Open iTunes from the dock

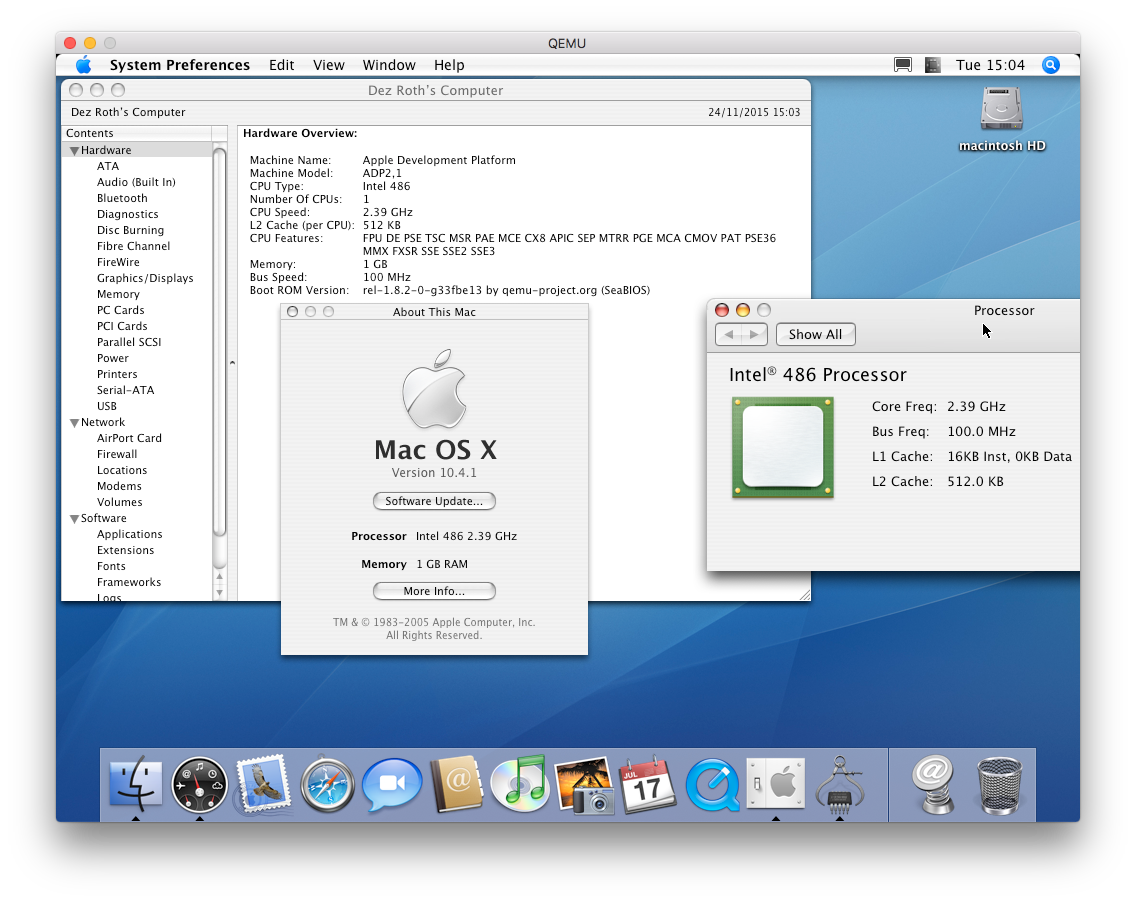pyautogui.click(x=520, y=783)
